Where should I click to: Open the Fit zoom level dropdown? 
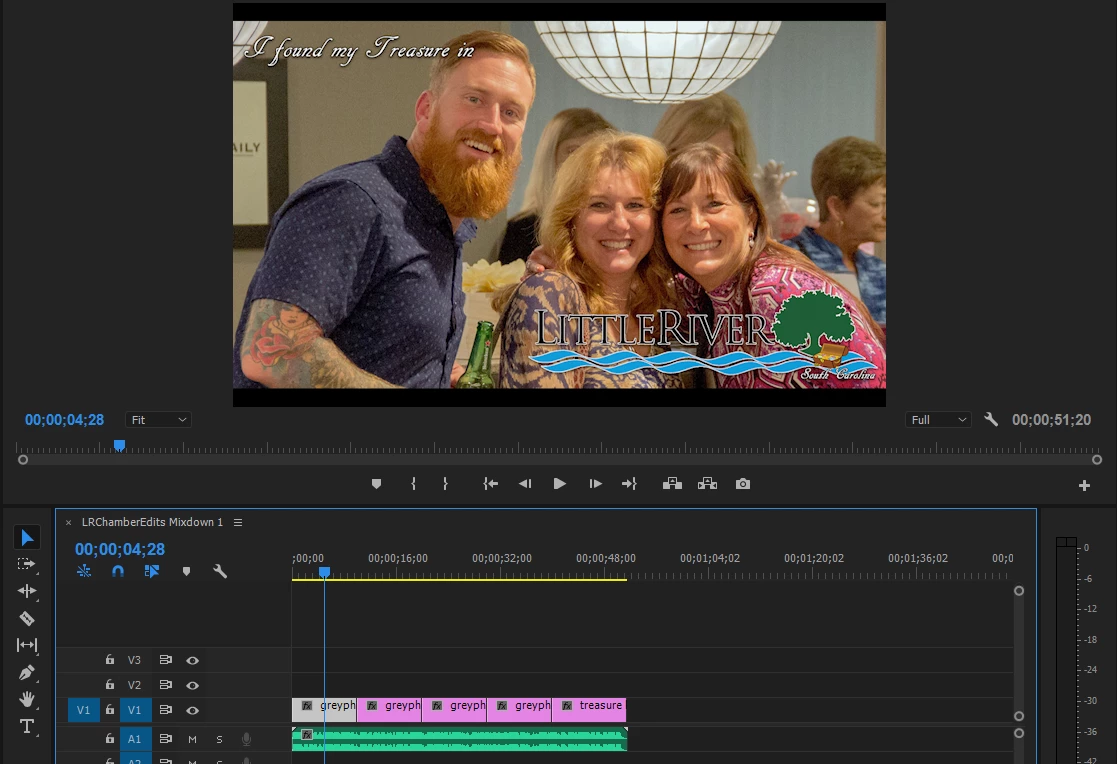tap(158, 420)
